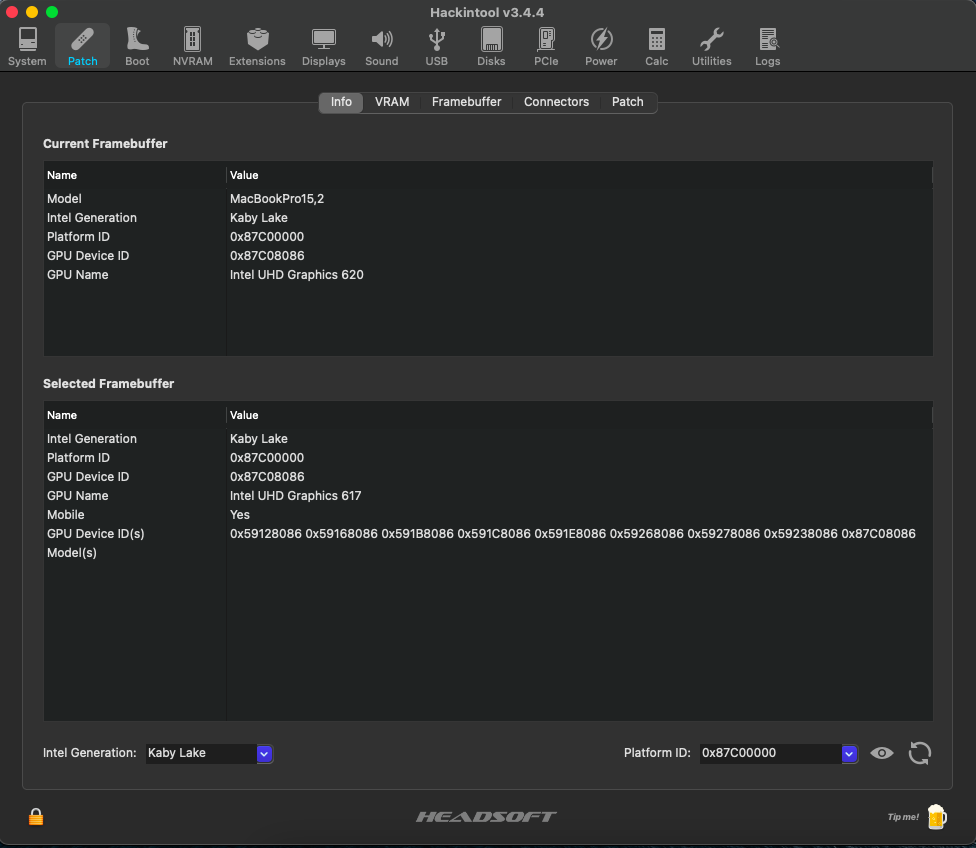Open the System toolbar section
Screen dimensions: 976x848
click(x=27, y=47)
